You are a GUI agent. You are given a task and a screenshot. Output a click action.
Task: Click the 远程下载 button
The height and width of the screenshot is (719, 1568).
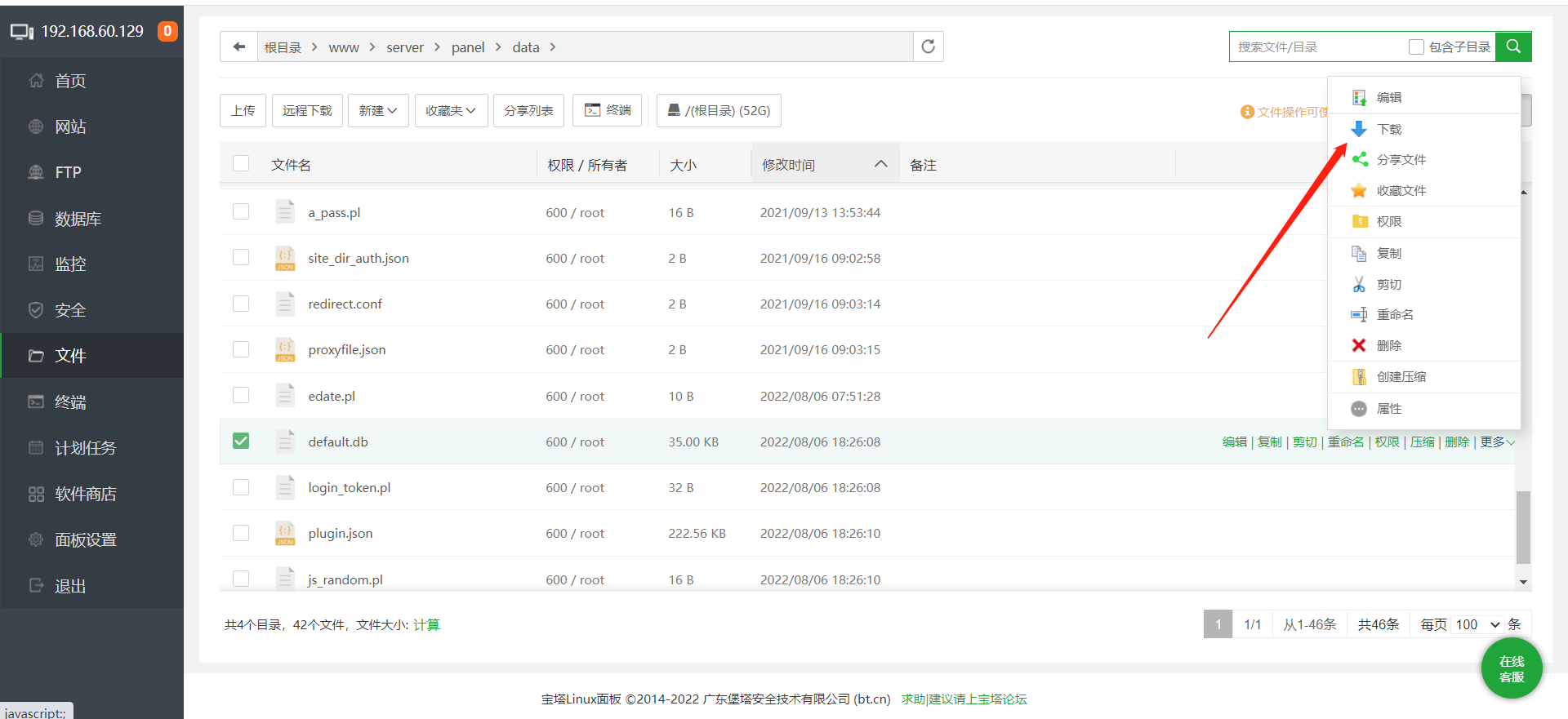point(307,110)
